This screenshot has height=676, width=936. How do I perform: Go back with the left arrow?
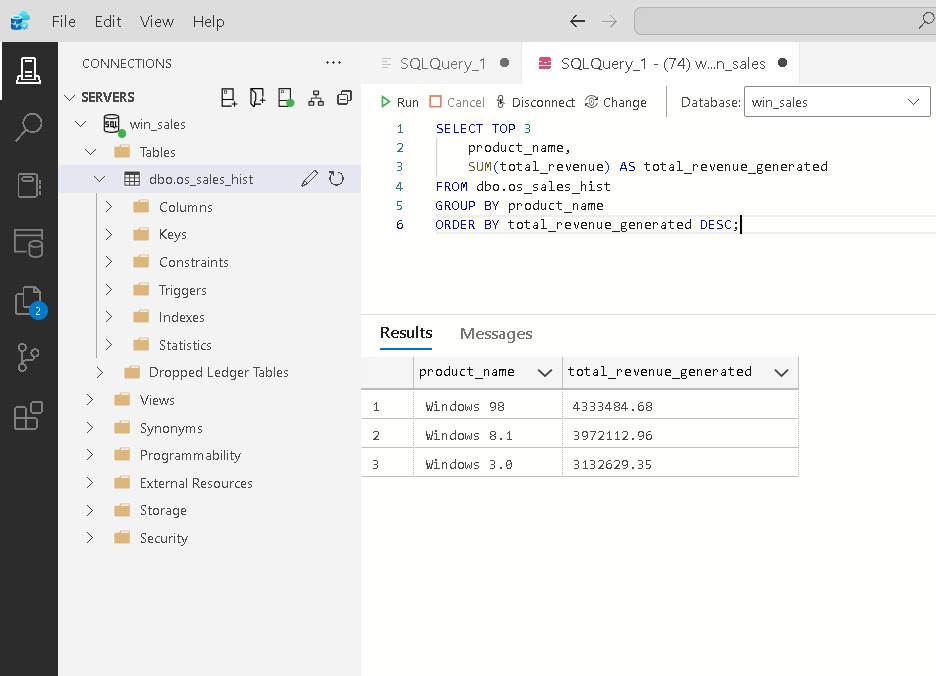[577, 21]
